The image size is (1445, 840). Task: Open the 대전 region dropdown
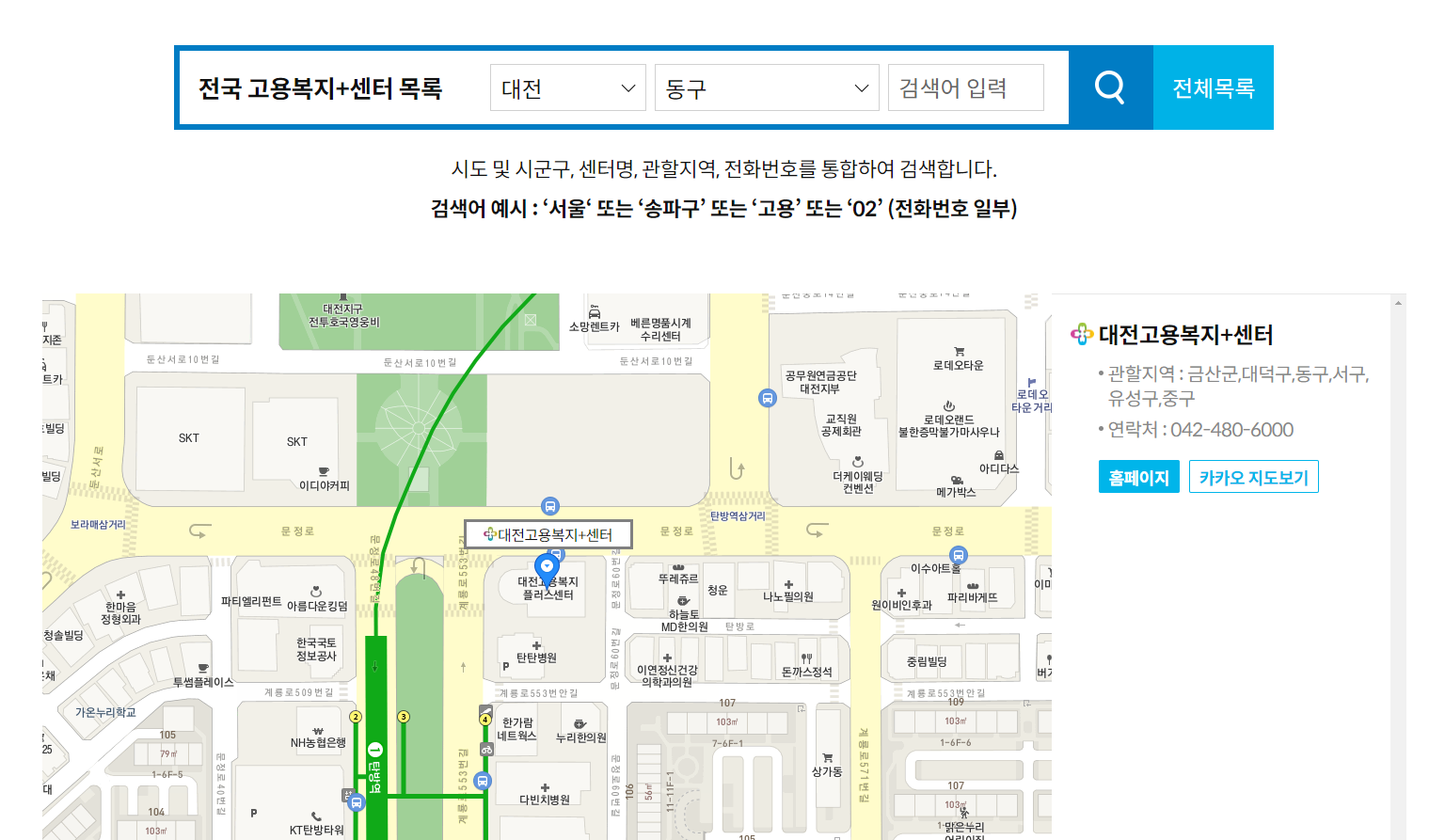coord(567,87)
